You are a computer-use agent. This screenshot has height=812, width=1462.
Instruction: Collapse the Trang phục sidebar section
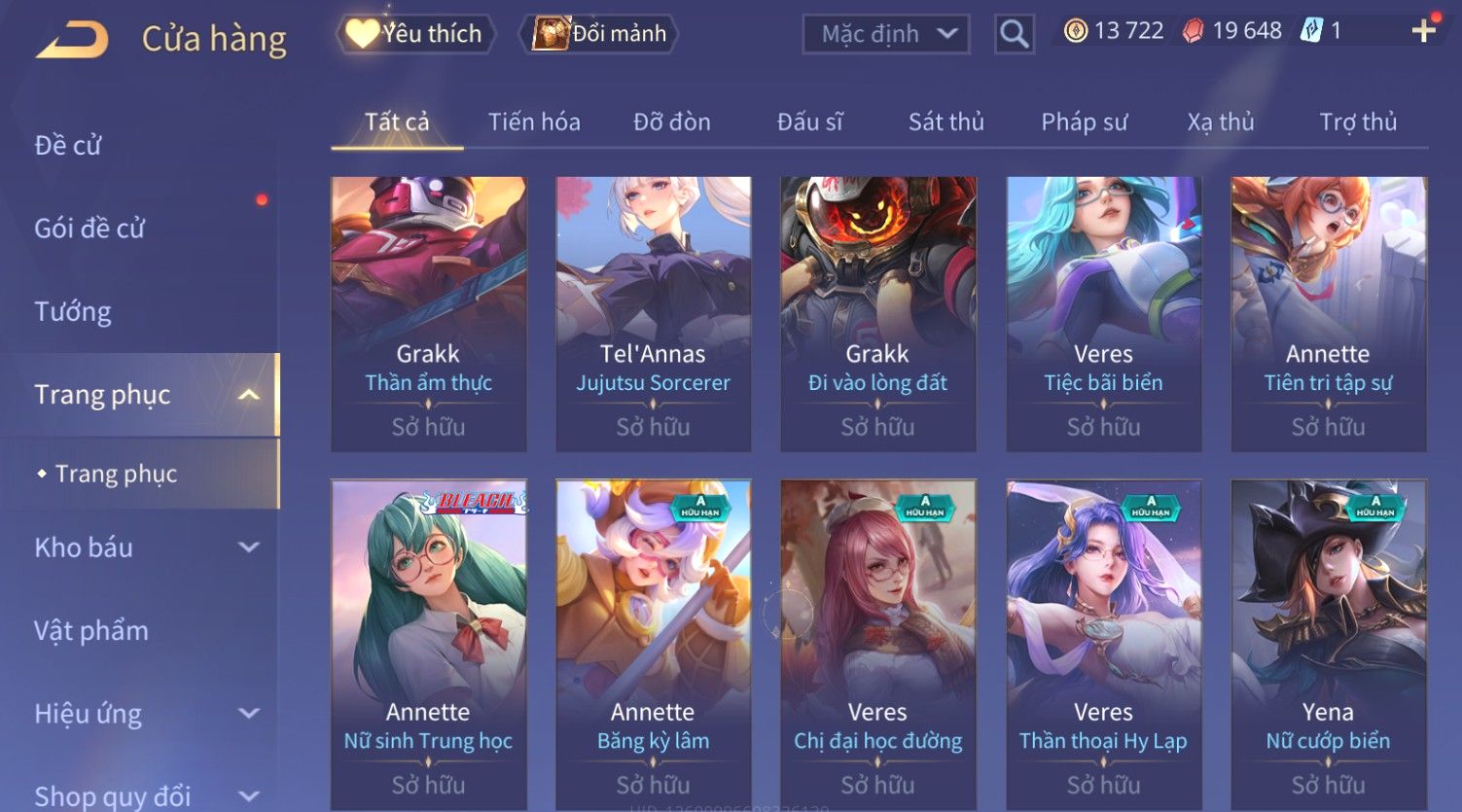tap(249, 395)
